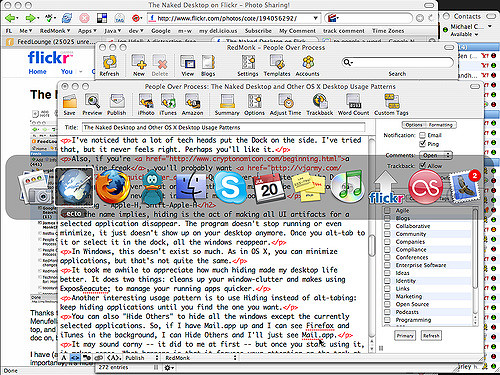Image resolution: width=500 pixels, height=375 pixels.
Task: Check the Open Source category checkbox
Action: pos(387,304)
